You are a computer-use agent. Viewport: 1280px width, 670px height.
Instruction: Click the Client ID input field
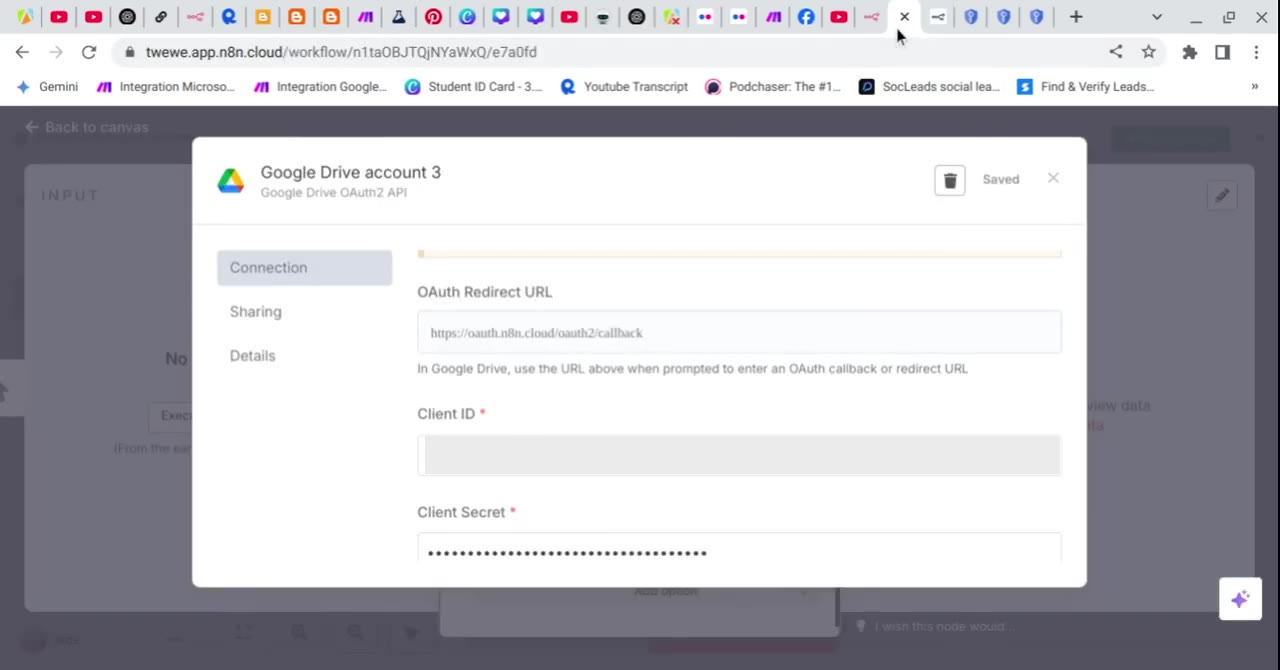click(x=739, y=455)
